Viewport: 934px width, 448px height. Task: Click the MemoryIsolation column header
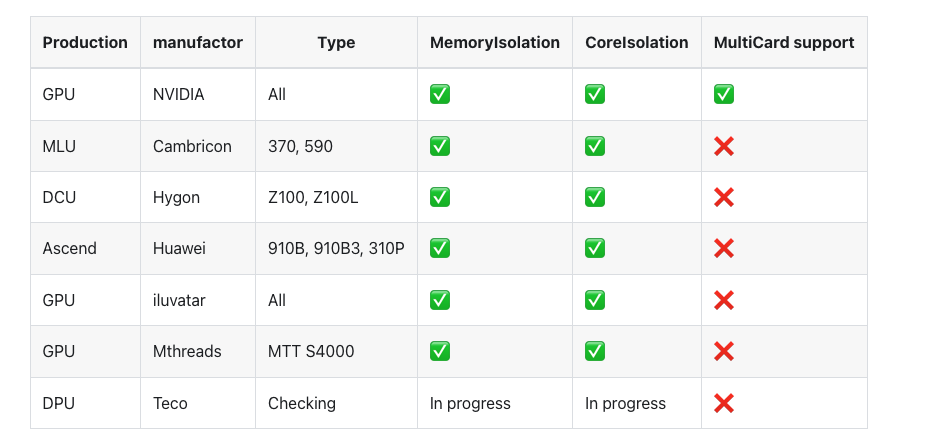[495, 42]
